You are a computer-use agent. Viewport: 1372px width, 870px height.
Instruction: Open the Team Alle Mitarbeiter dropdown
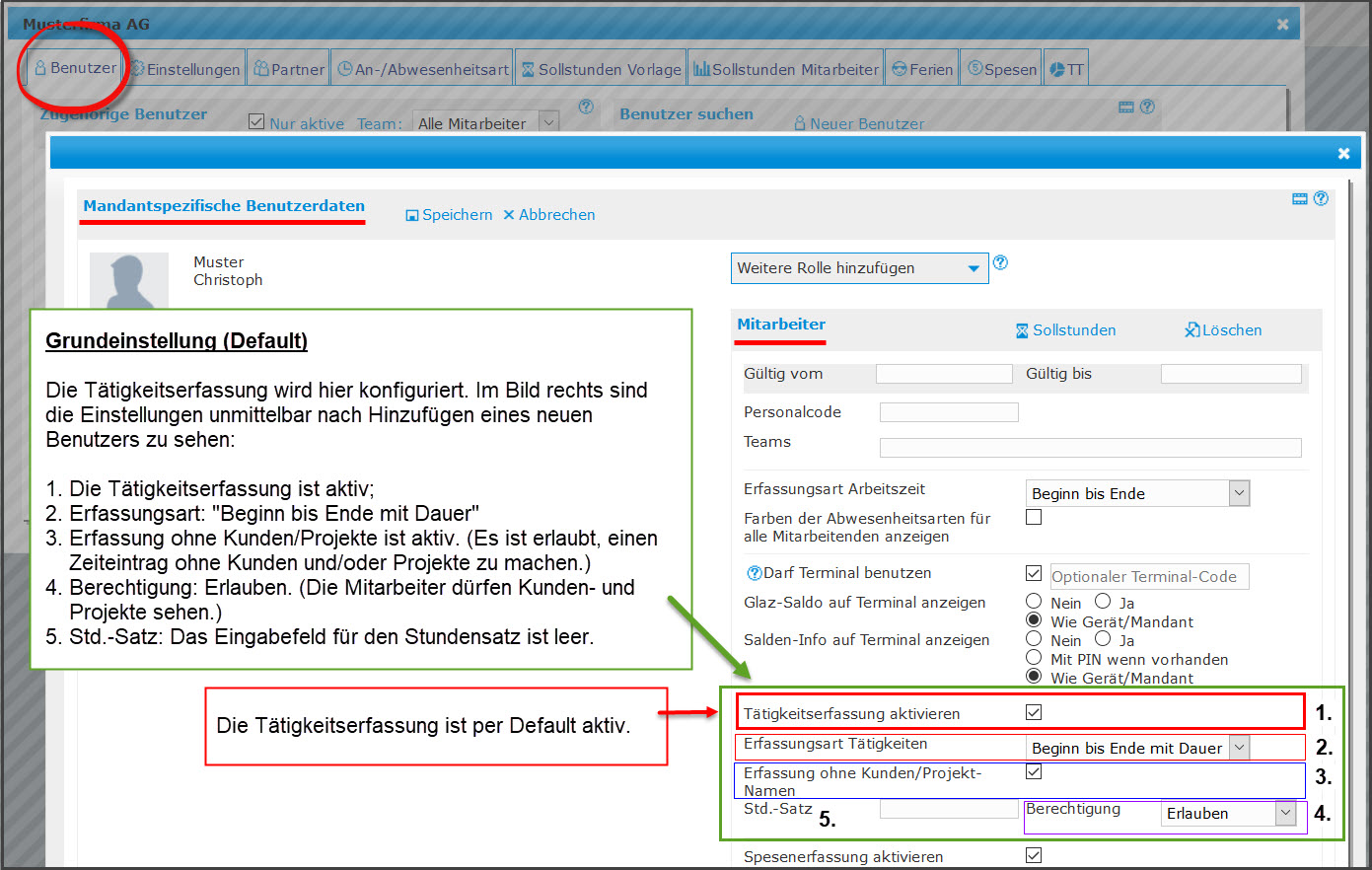[x=485, y=123]
